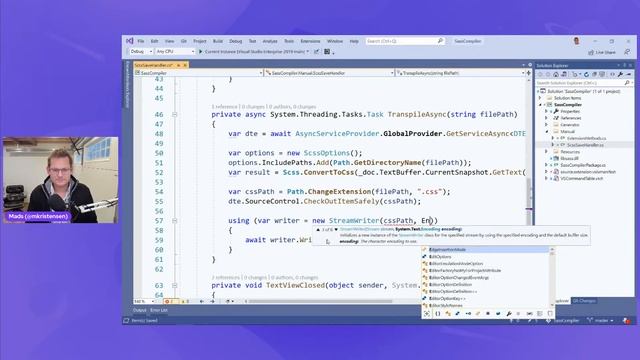Click the first IntelliSense filter icon
The height and width of the screenshot is (360, 640).
(x=427, y=313)
